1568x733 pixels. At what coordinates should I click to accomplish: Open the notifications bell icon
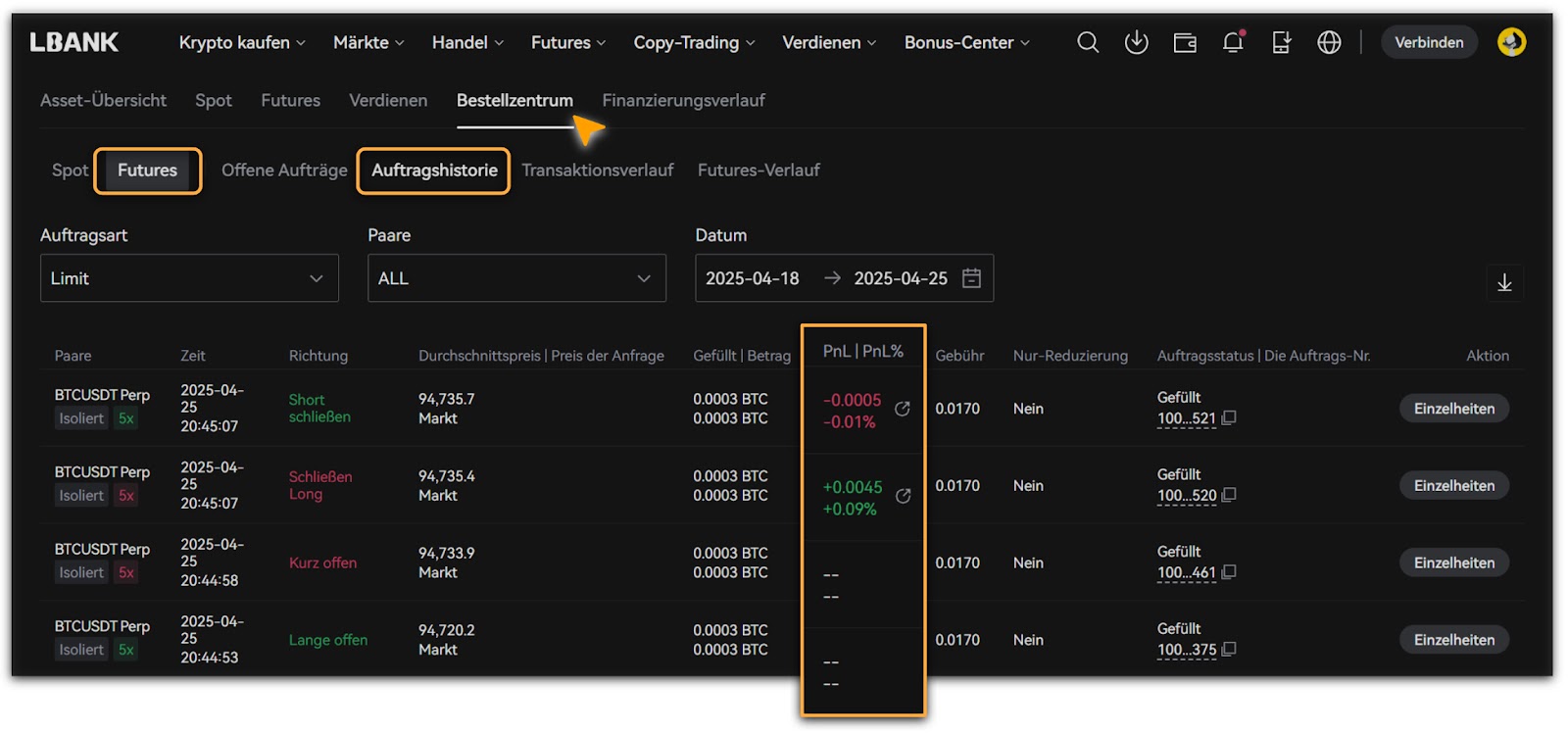[1233, 42]
